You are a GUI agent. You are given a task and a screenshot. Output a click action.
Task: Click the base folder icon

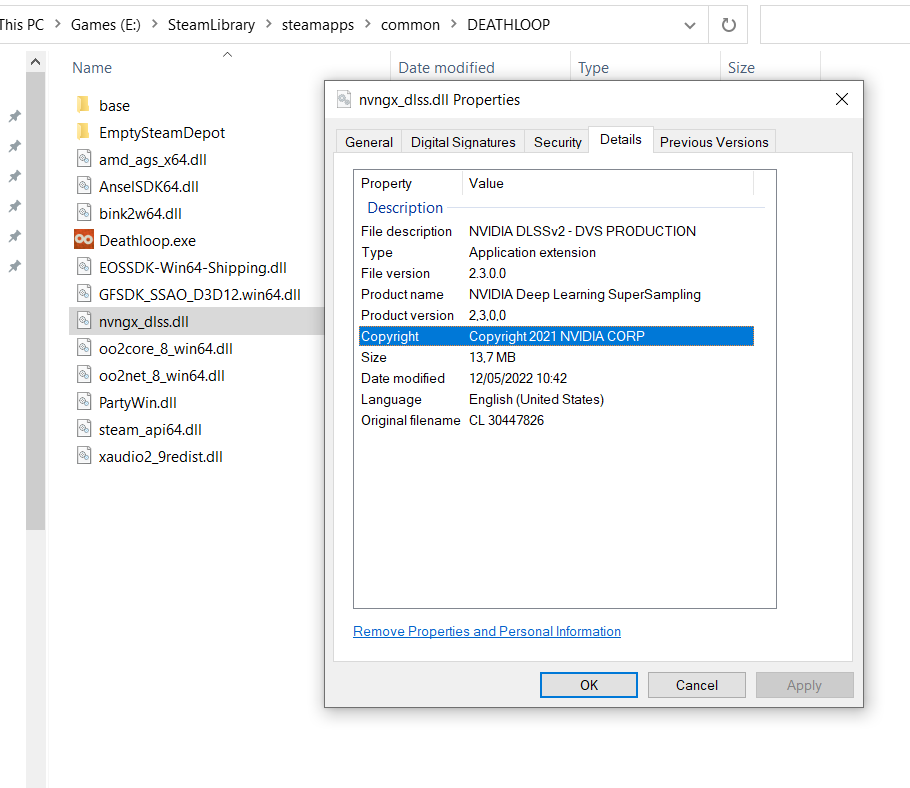[x=84, y=105]
